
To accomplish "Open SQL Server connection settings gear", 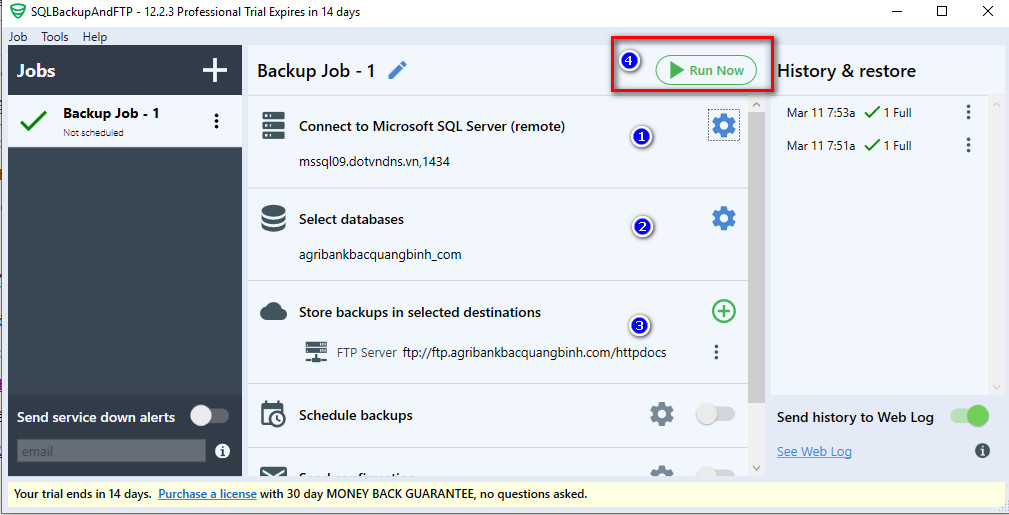I will [x=724, y=126].
